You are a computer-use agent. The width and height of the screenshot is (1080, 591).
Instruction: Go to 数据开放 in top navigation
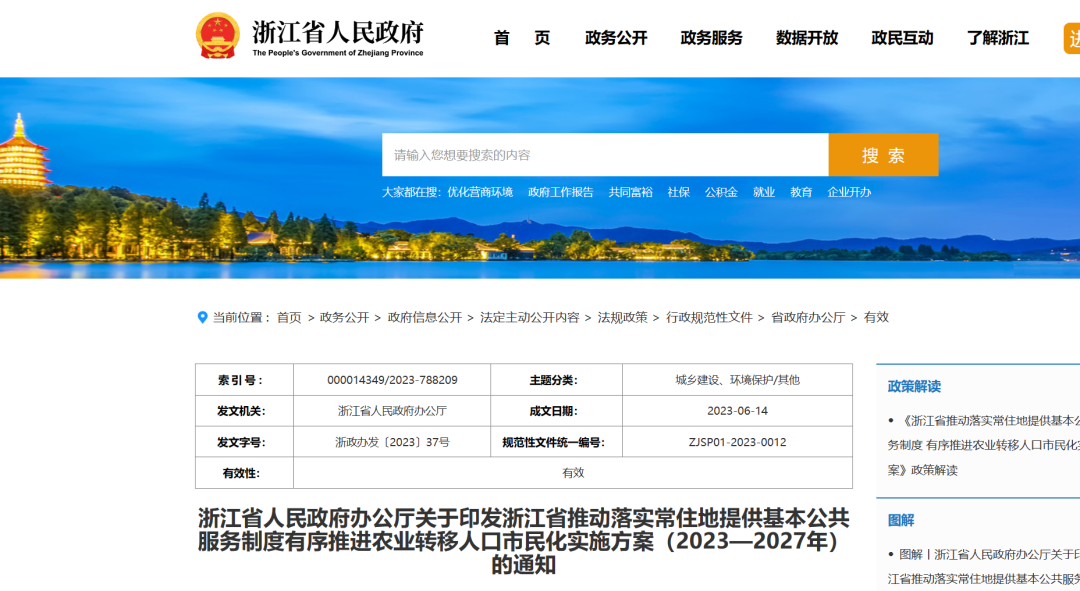(807, 38)
